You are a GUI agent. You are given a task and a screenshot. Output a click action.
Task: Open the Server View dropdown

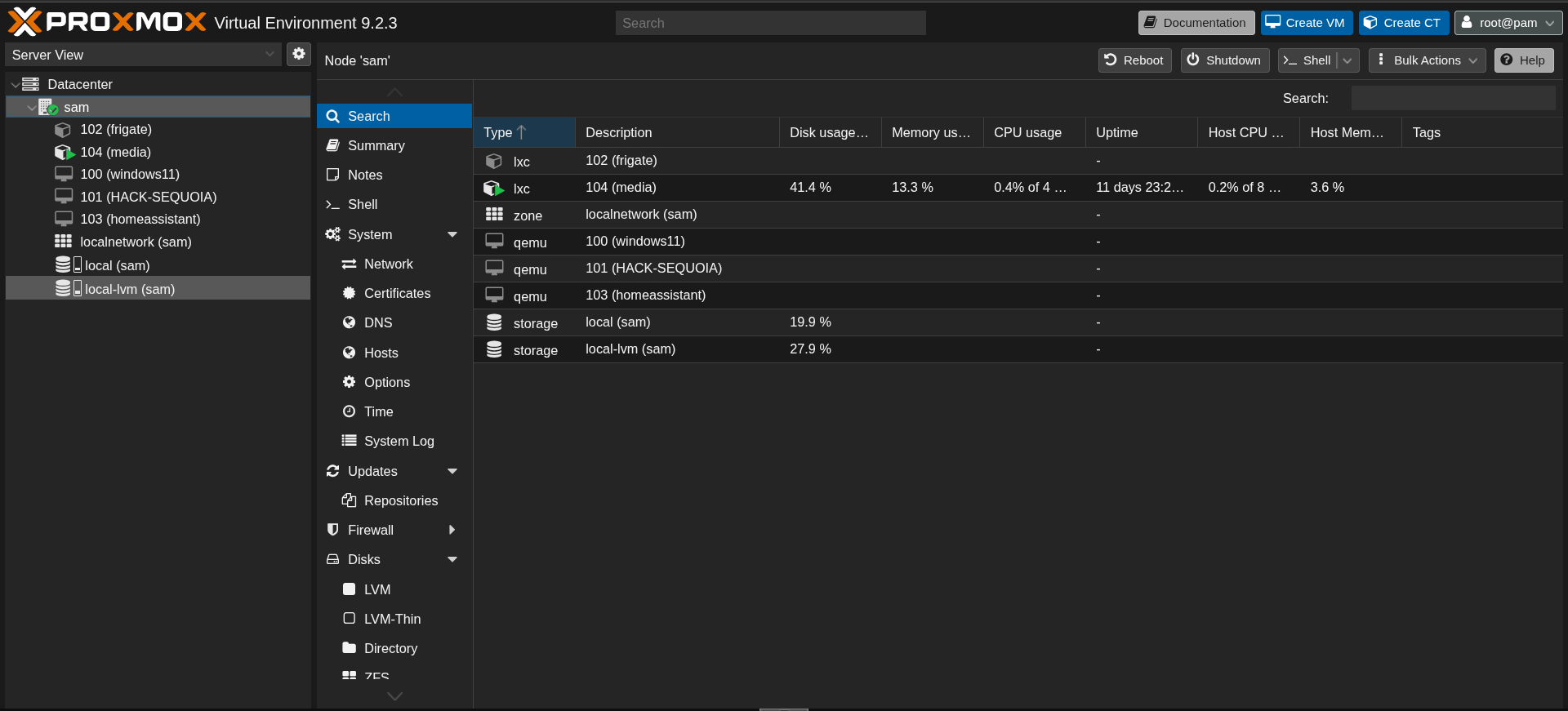pos(269,55)
